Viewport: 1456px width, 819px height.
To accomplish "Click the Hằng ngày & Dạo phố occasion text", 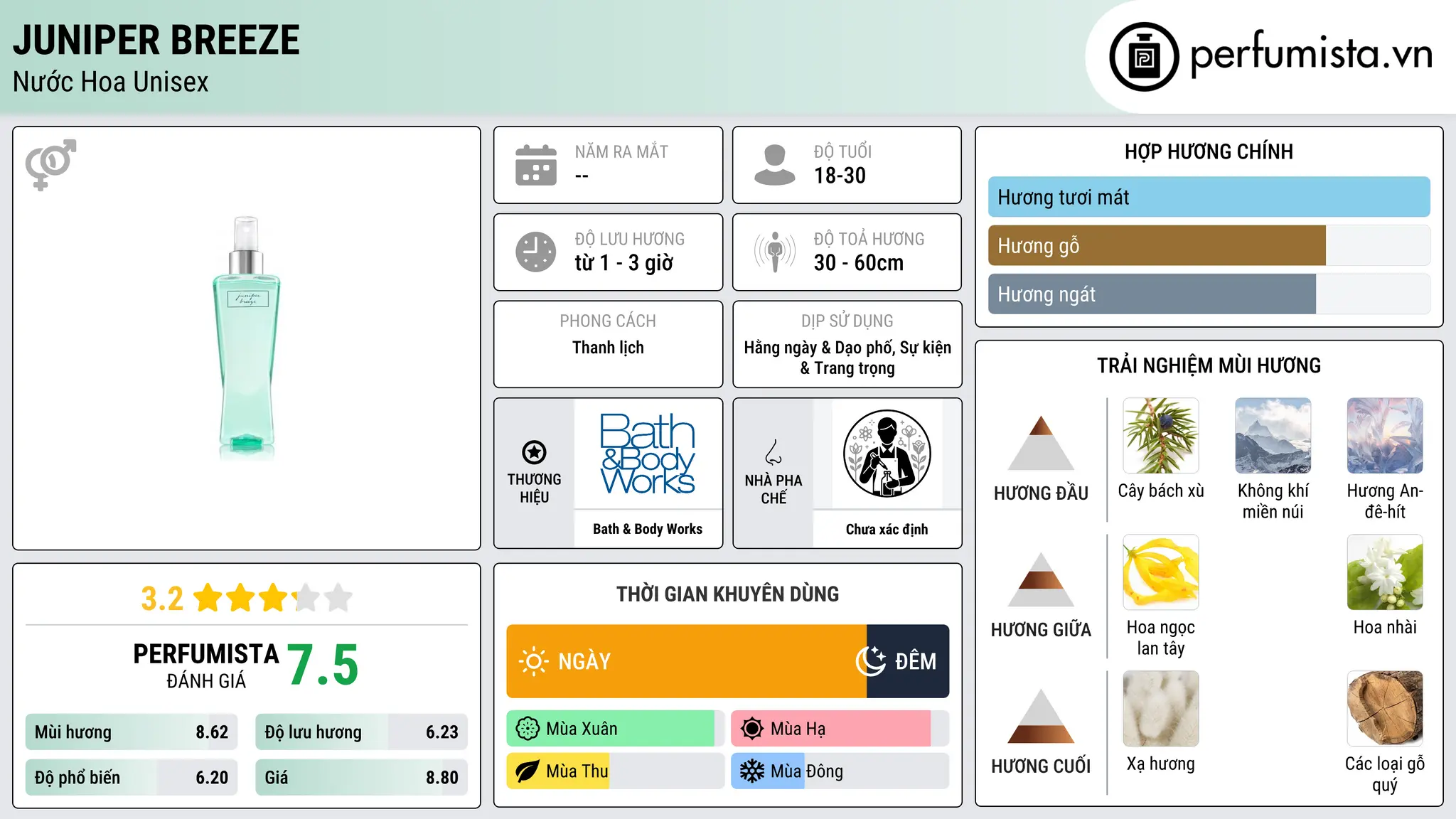I will [x=847, y=358].
